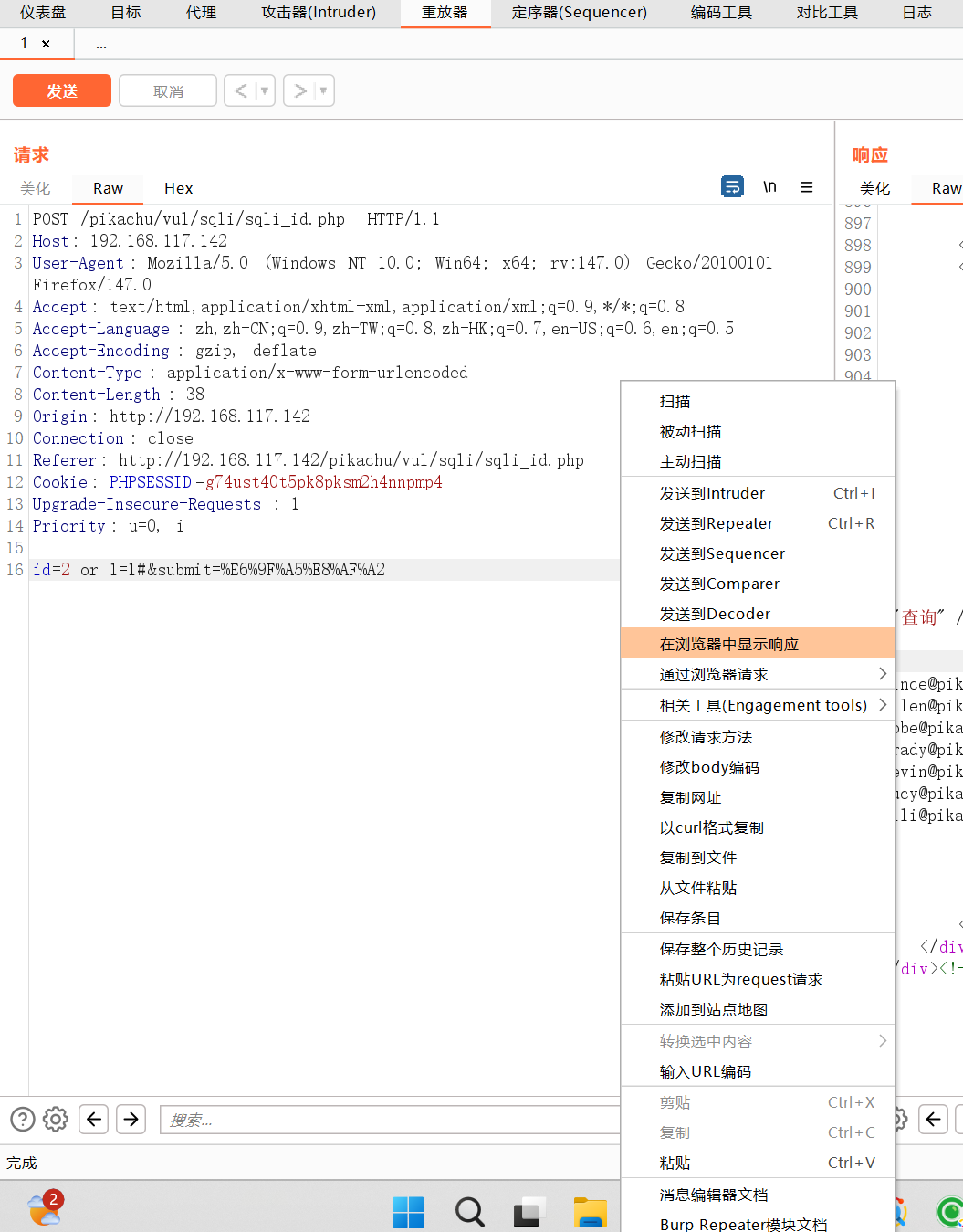963x1232 pixels.
Task: Select 发送到Repeater menu item
Action: (x=758, y=523)
